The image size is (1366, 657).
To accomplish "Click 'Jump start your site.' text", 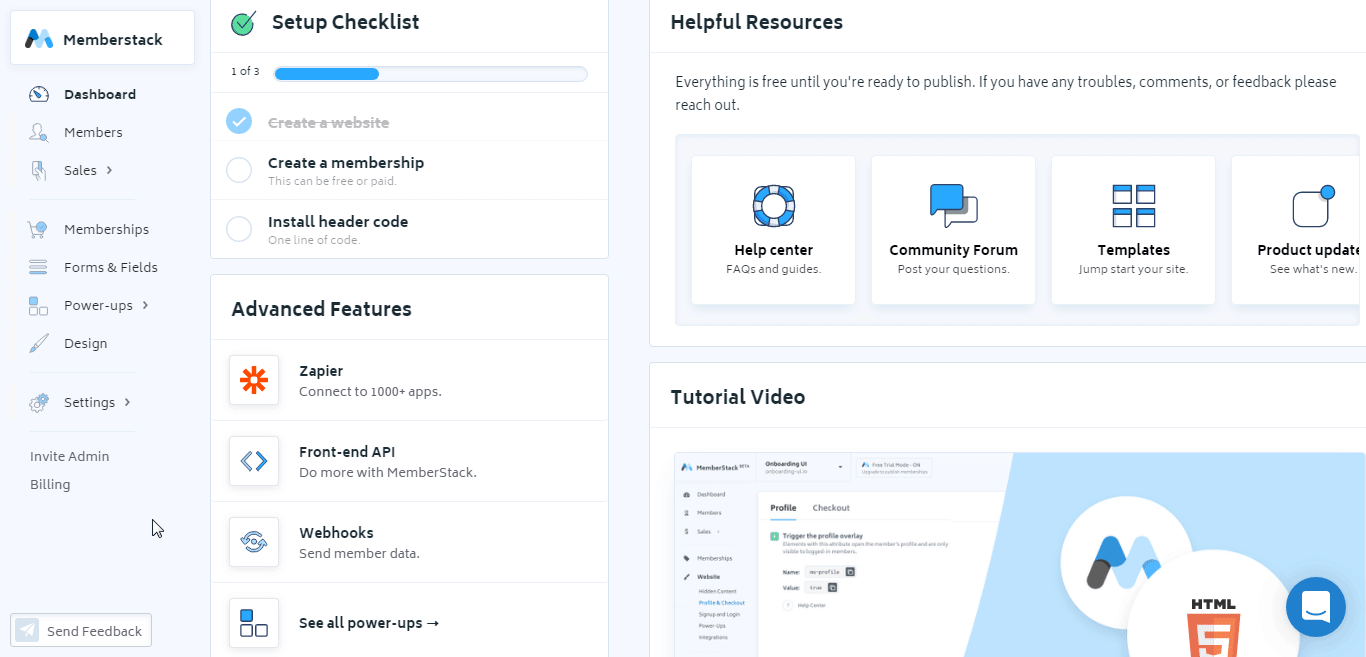I will [1133, 269].
